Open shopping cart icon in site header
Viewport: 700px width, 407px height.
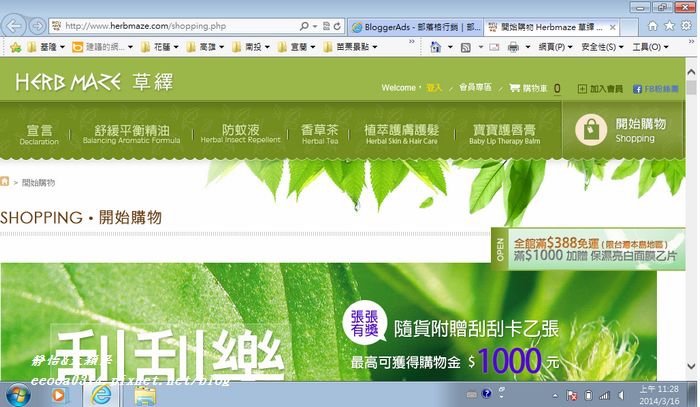pyautogui.click(x=515, y=88)
